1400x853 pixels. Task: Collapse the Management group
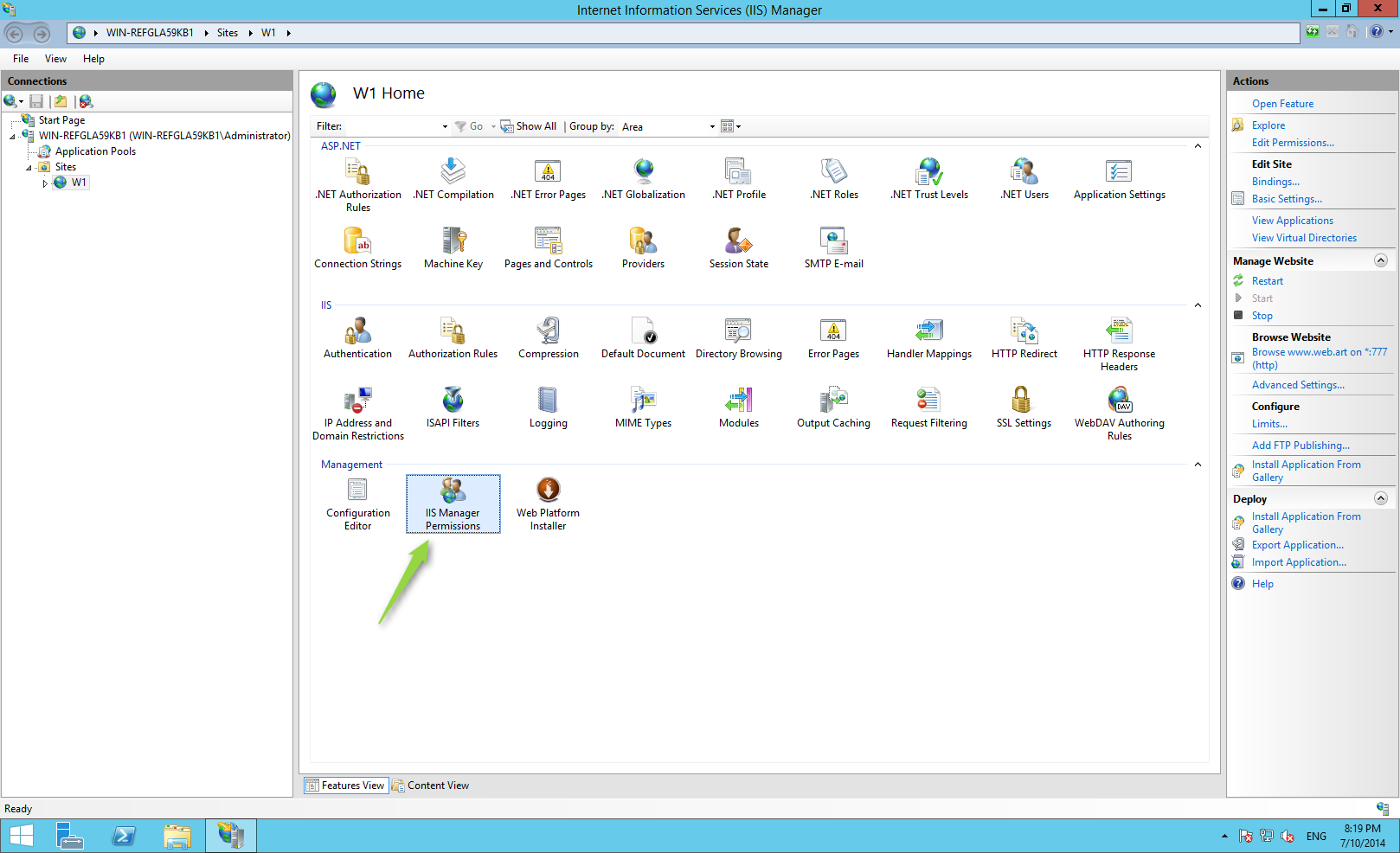point(1198,465)
